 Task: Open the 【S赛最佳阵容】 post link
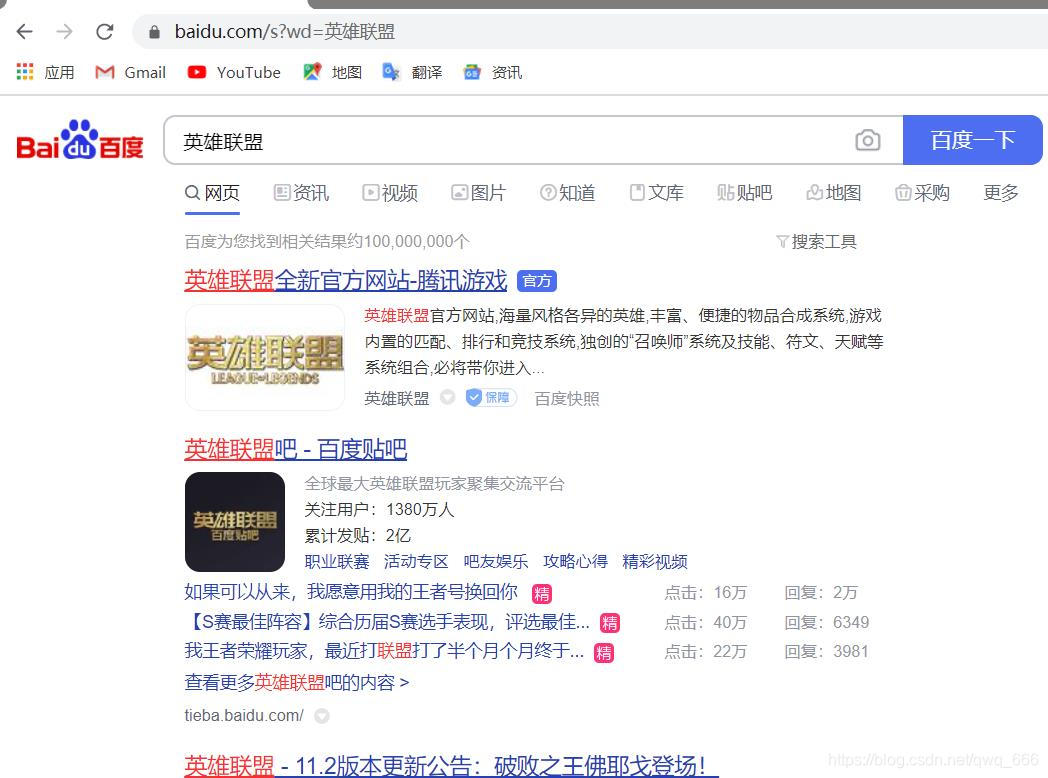387,622
